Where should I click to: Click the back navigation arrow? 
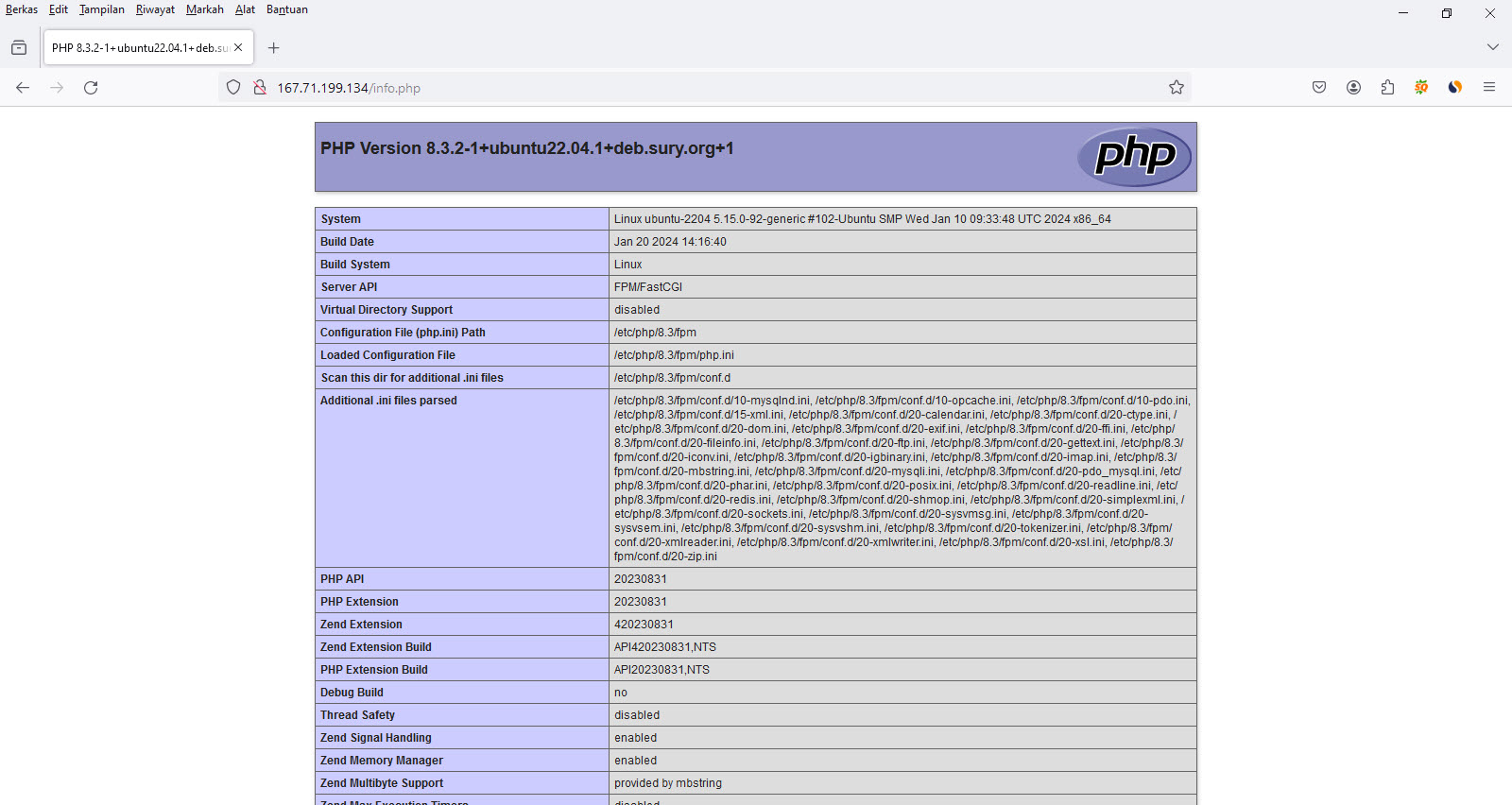pos(23,88)
